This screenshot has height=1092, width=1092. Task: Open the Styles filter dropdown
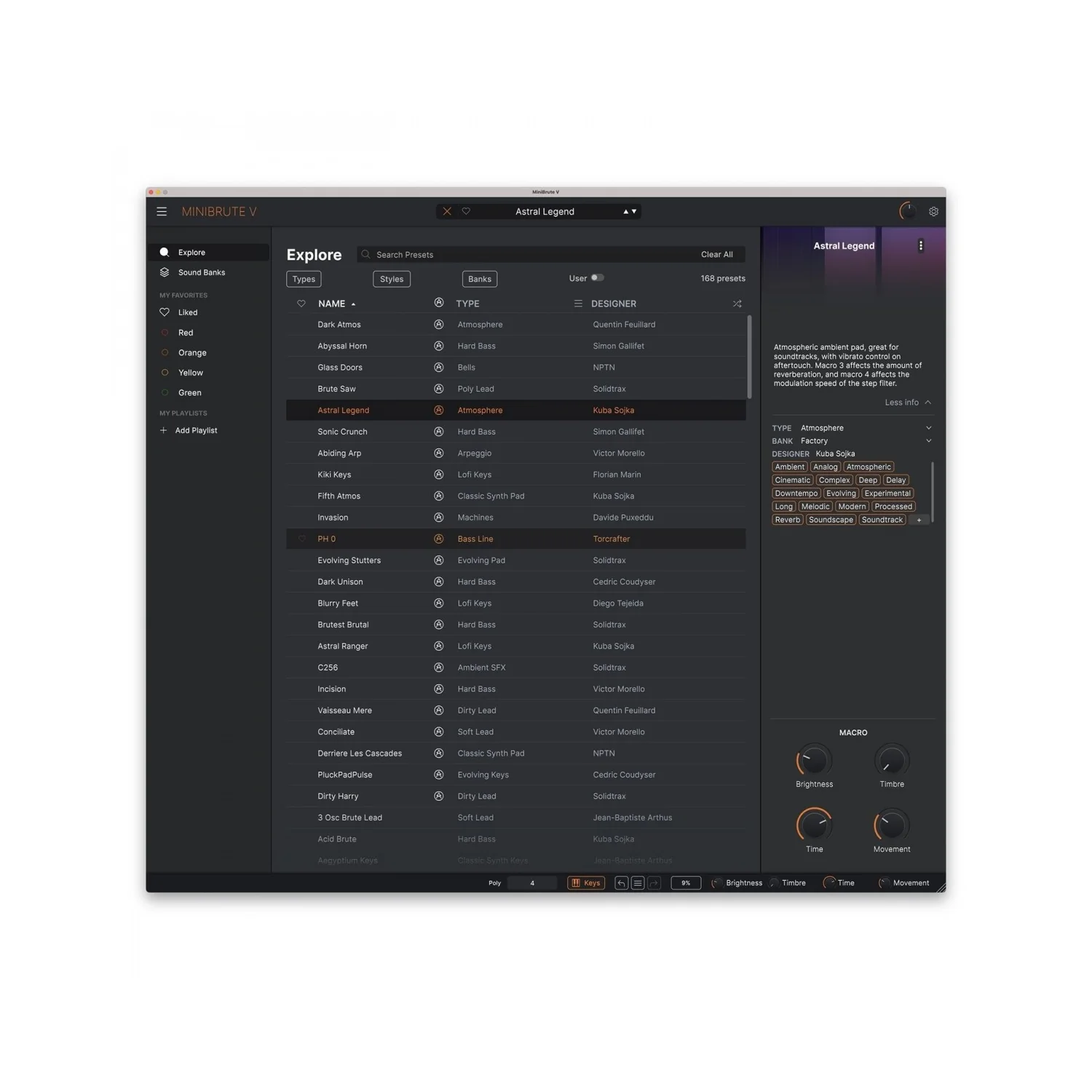(x=392, y=280)
